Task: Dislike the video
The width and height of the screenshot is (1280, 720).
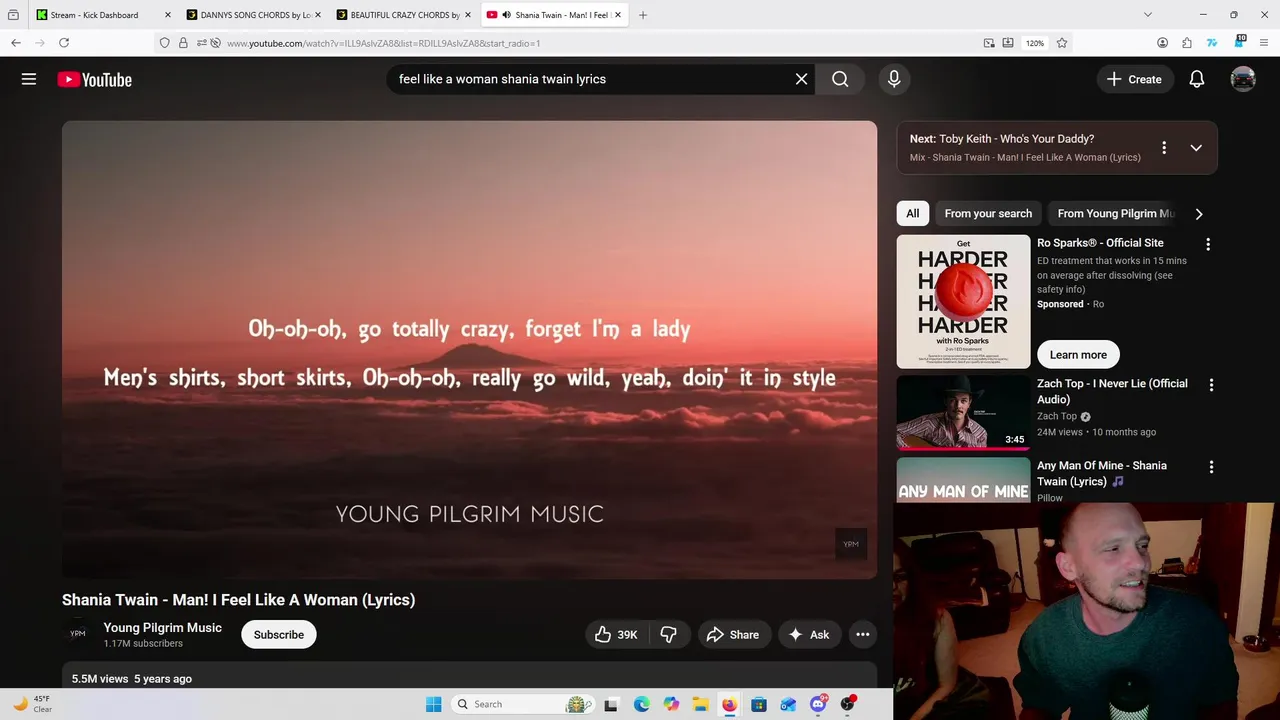Action: point(669,634)
